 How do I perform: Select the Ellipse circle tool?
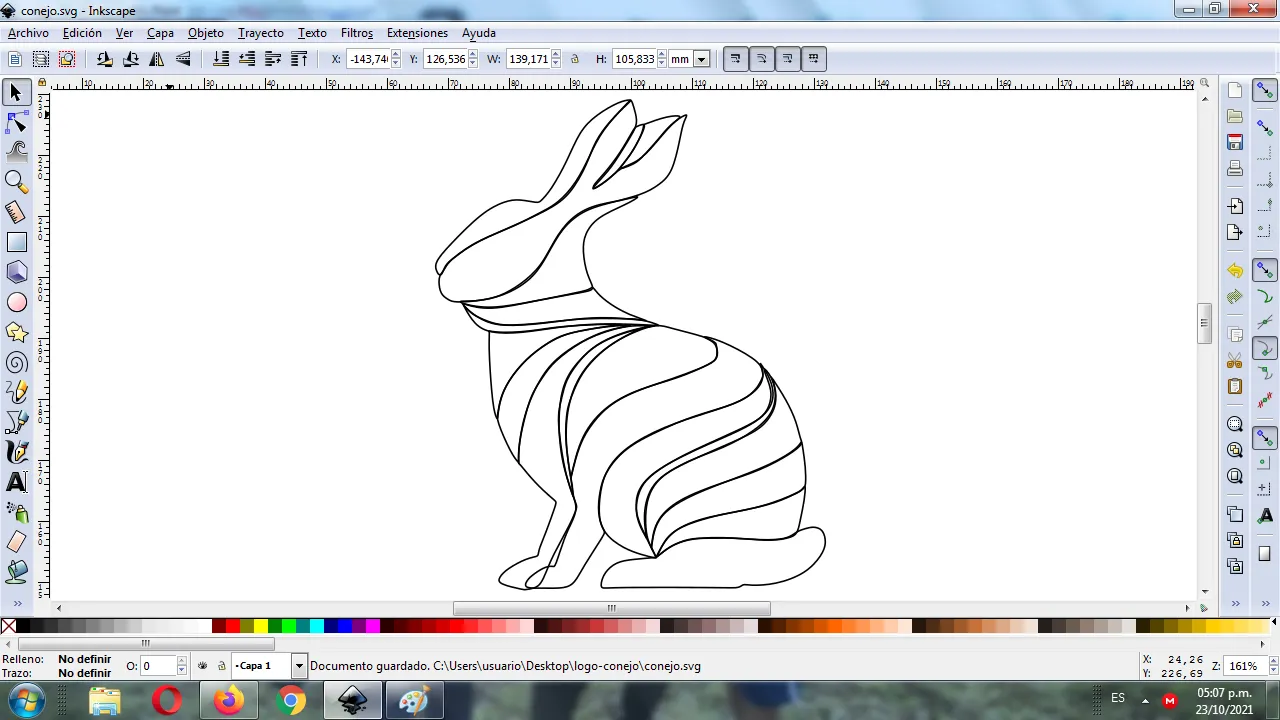coord(16,302)
